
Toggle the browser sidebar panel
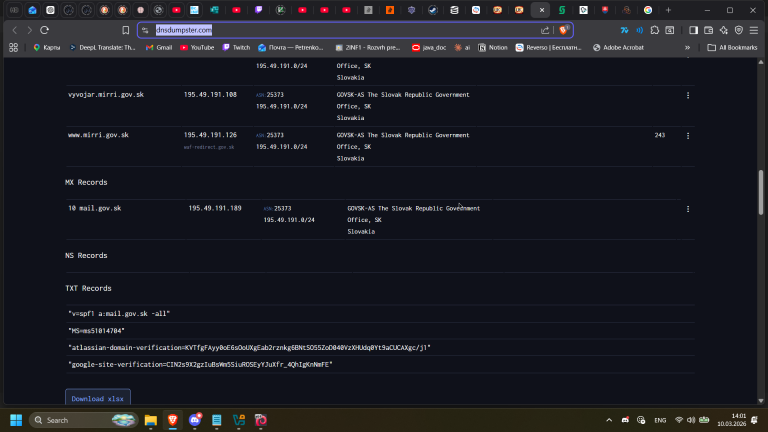click(x=693, y=30)
